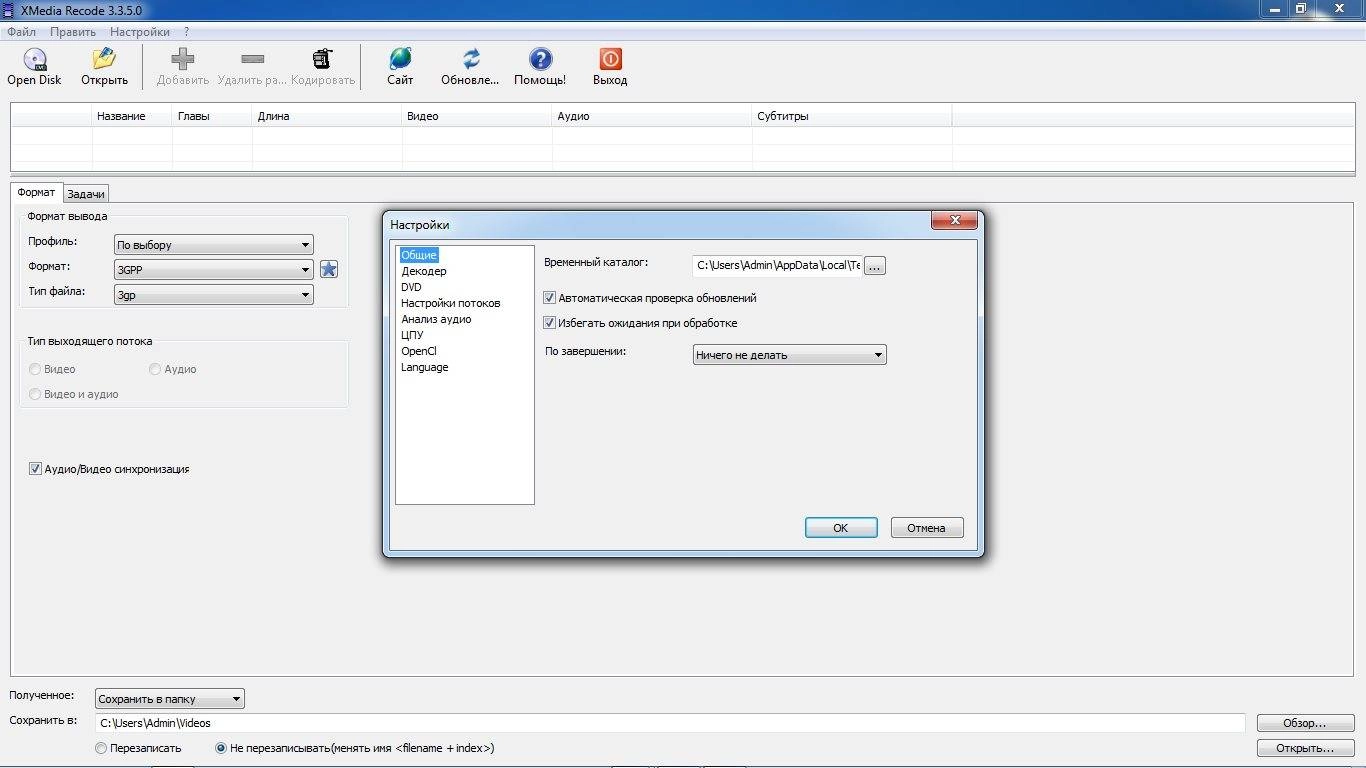Select ЦПУ in settings list
The image size is (1366, 768).
(412, 335)
